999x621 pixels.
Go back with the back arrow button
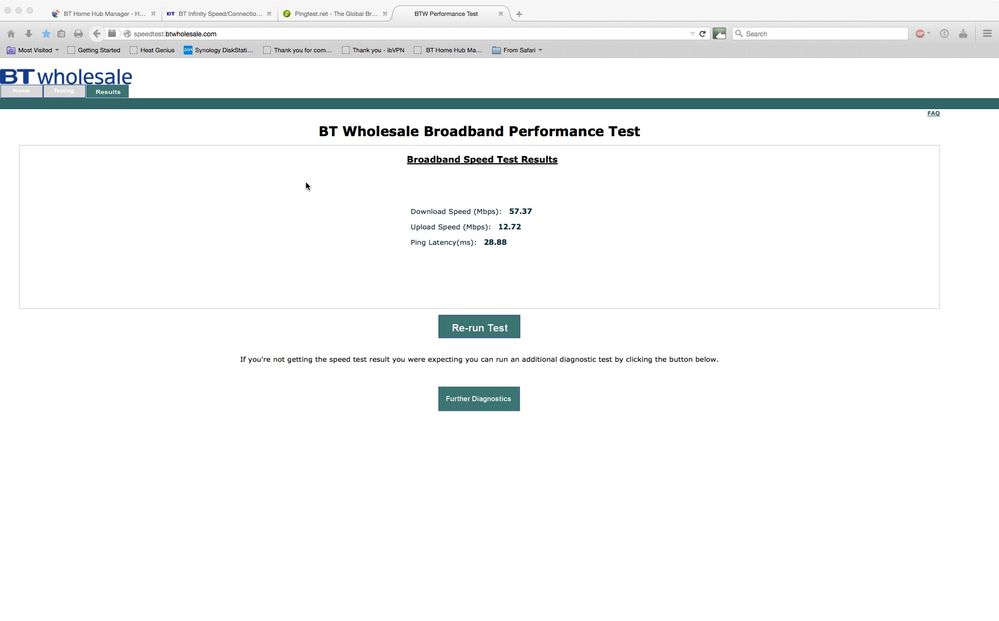(96, 34)
